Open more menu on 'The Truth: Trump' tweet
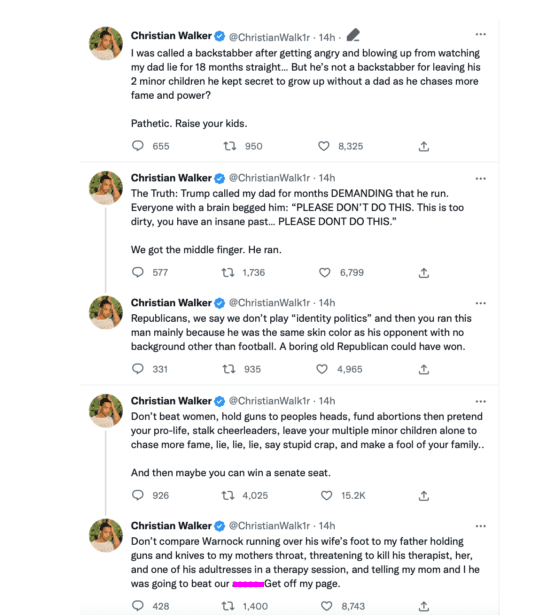The width and height of the screenshot is (556, 615). 480,178
